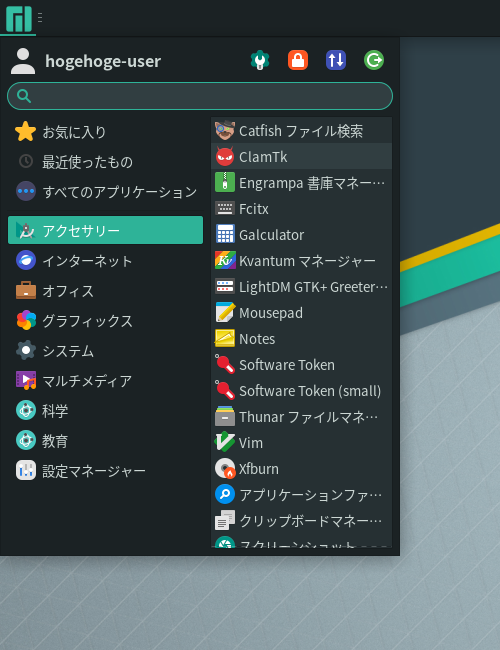This screenshot has width=500, height=650.
Task: Open the インターネット category
Action: tap(105, 260)
